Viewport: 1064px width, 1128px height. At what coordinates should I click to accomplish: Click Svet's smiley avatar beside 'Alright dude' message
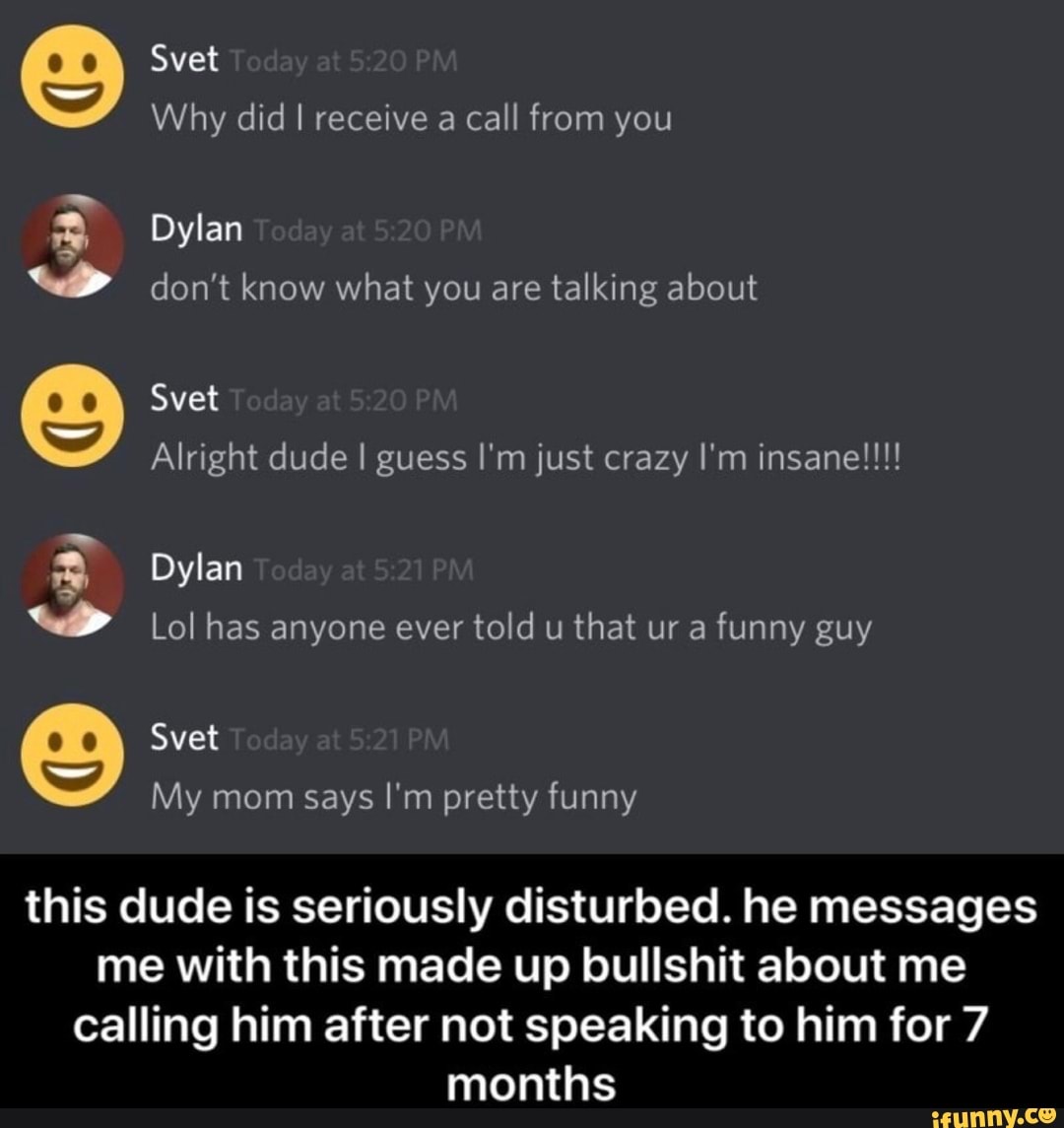pyautogui.click(x=72, y=416)
